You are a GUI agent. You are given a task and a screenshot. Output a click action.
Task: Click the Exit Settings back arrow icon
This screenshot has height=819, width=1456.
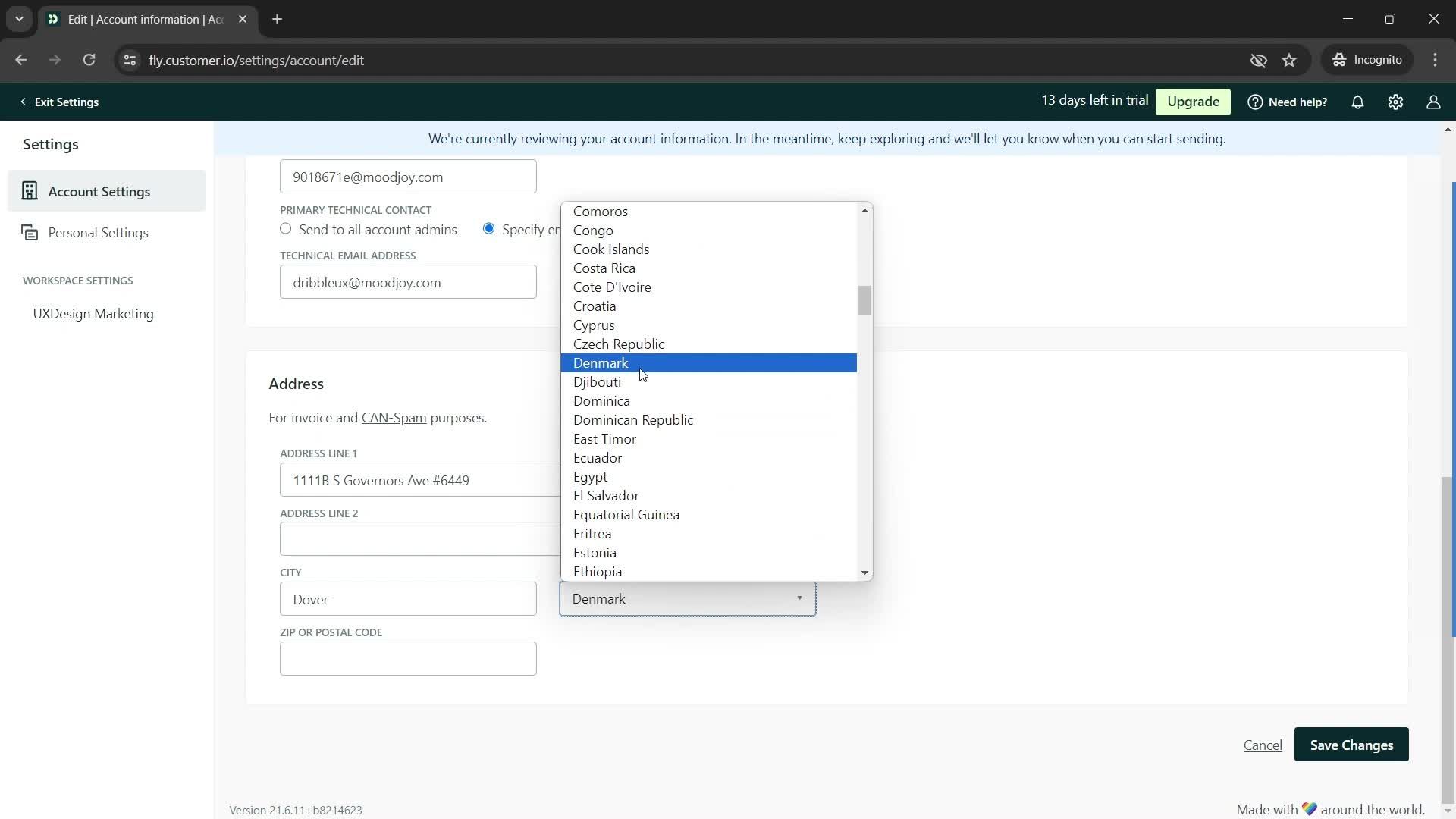pyautogui.click(x=21, y=102)
